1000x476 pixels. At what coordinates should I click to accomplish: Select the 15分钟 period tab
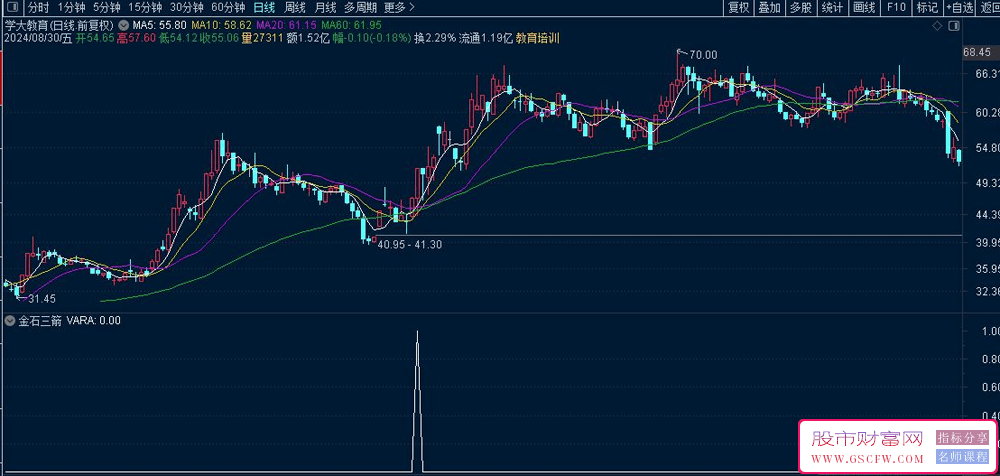(144, 8)
